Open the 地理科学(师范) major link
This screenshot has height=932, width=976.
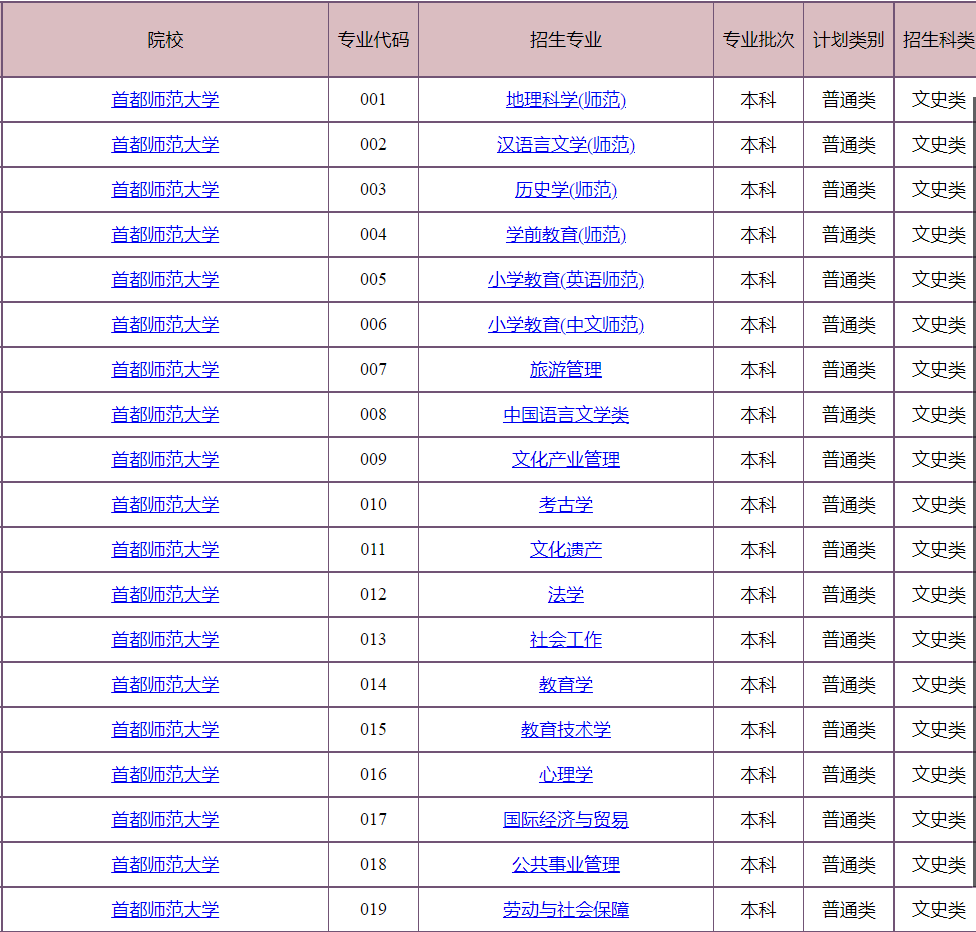566,100
